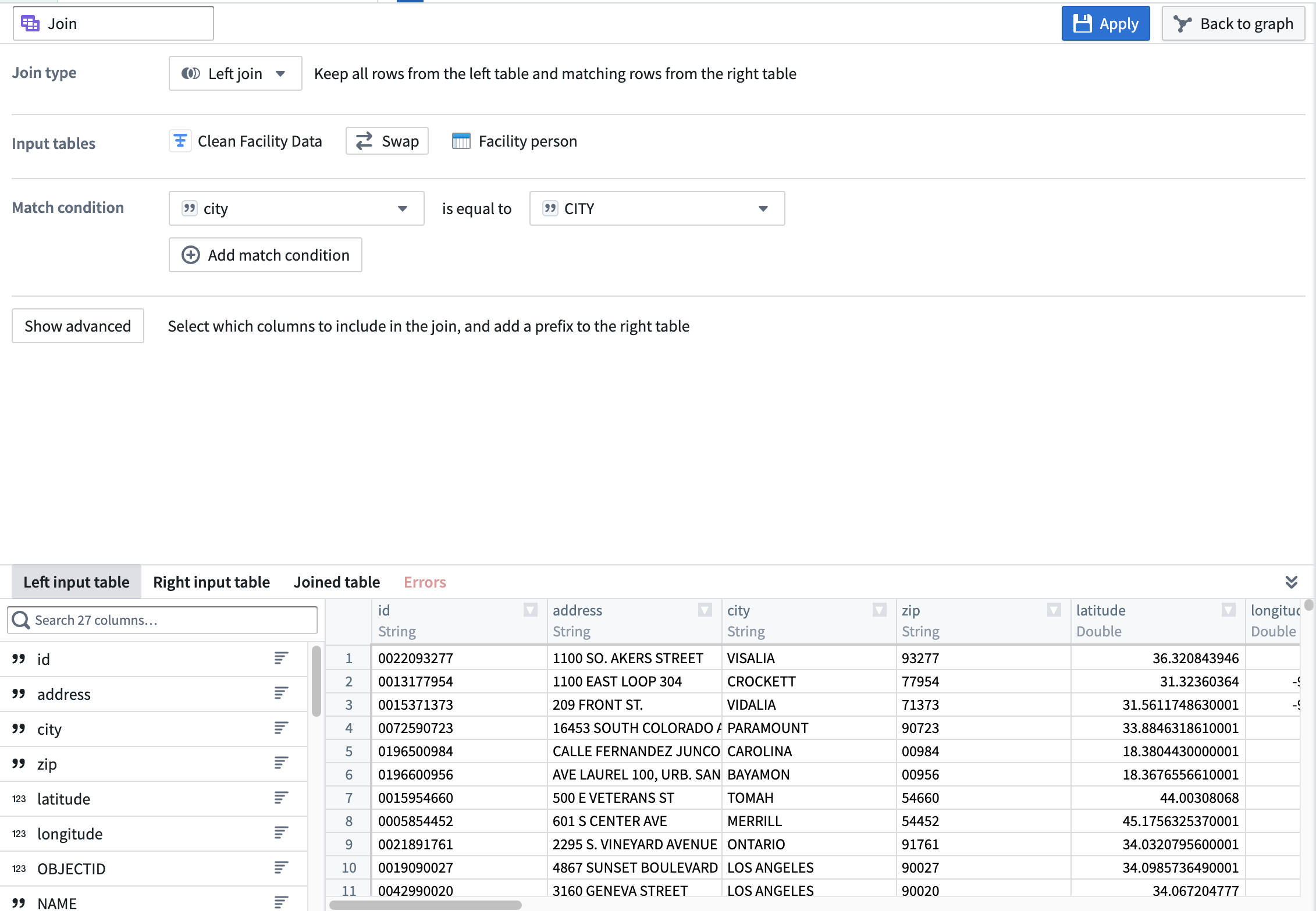Screen dimensions: 1316x911
Task: Switch to the Left input table tab
Action: tap(76, 582)
